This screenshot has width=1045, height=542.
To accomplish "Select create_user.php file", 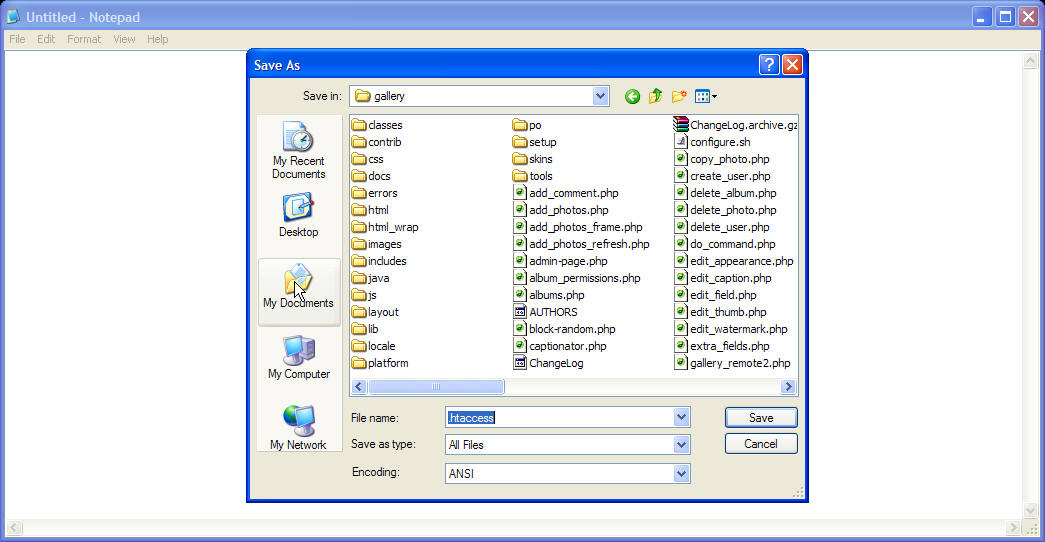I will coord(722,176).
